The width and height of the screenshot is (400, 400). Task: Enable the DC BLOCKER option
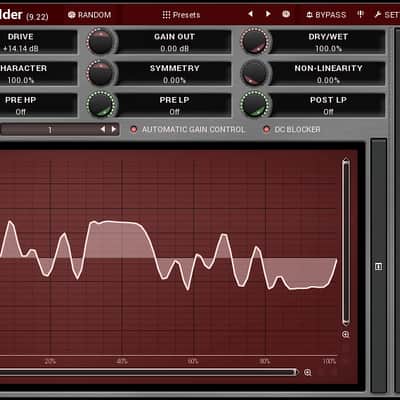click(x=292, y=129)
